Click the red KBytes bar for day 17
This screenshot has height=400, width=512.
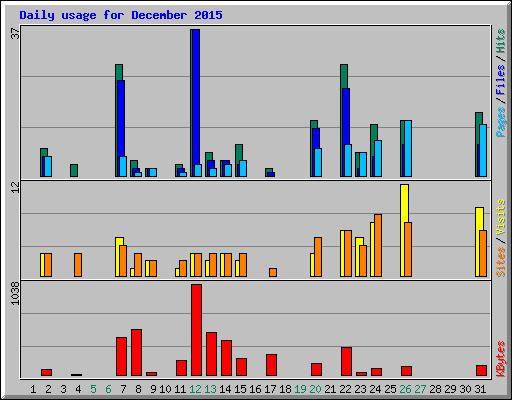click(x=271, y=365)
